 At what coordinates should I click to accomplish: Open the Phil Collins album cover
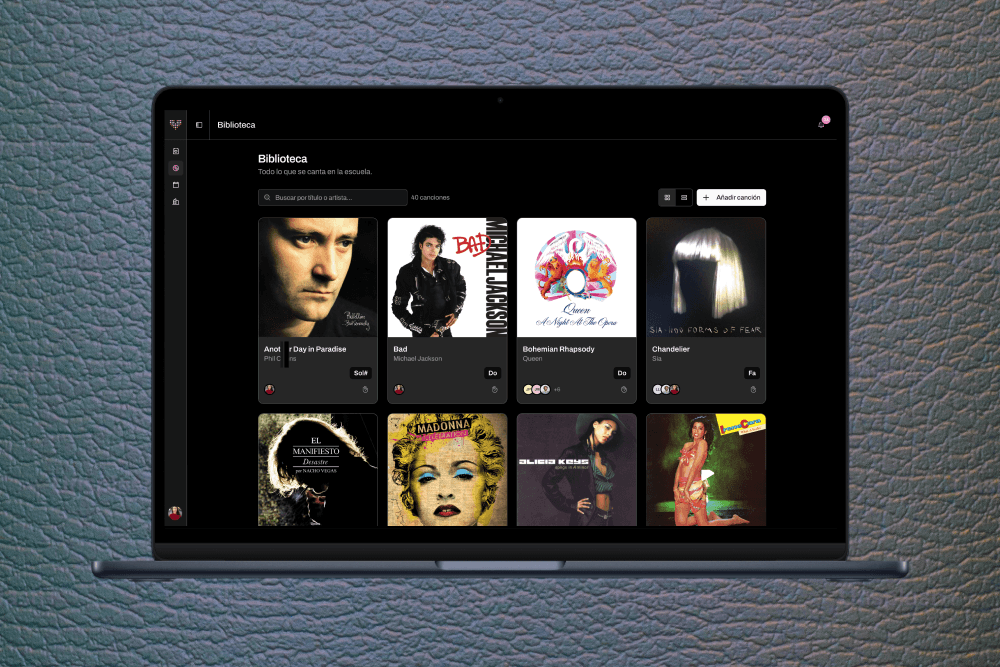318,277
